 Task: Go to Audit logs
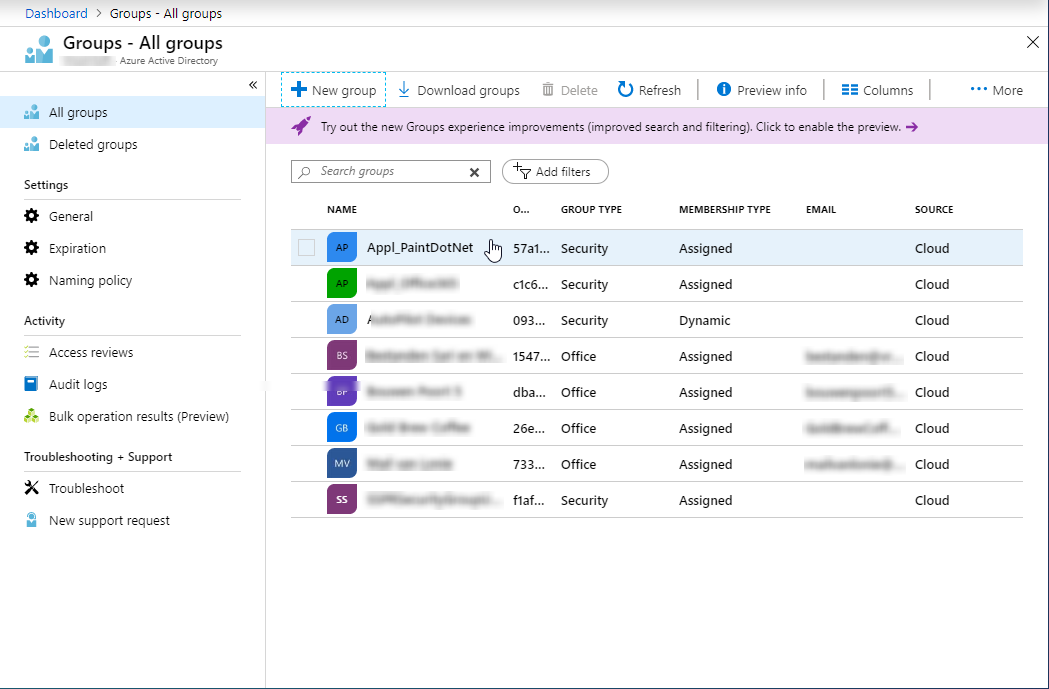coord(78,385)
